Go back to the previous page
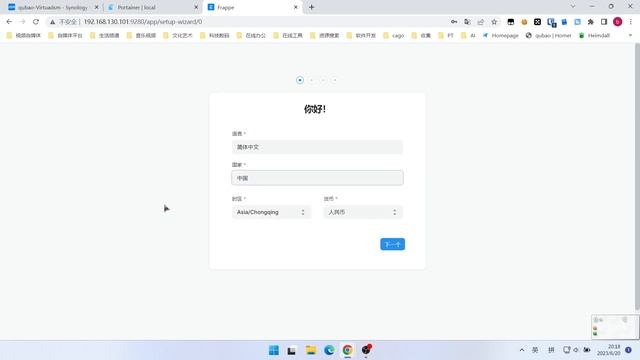Screen dimensions: 640x360 click(9, 22)
